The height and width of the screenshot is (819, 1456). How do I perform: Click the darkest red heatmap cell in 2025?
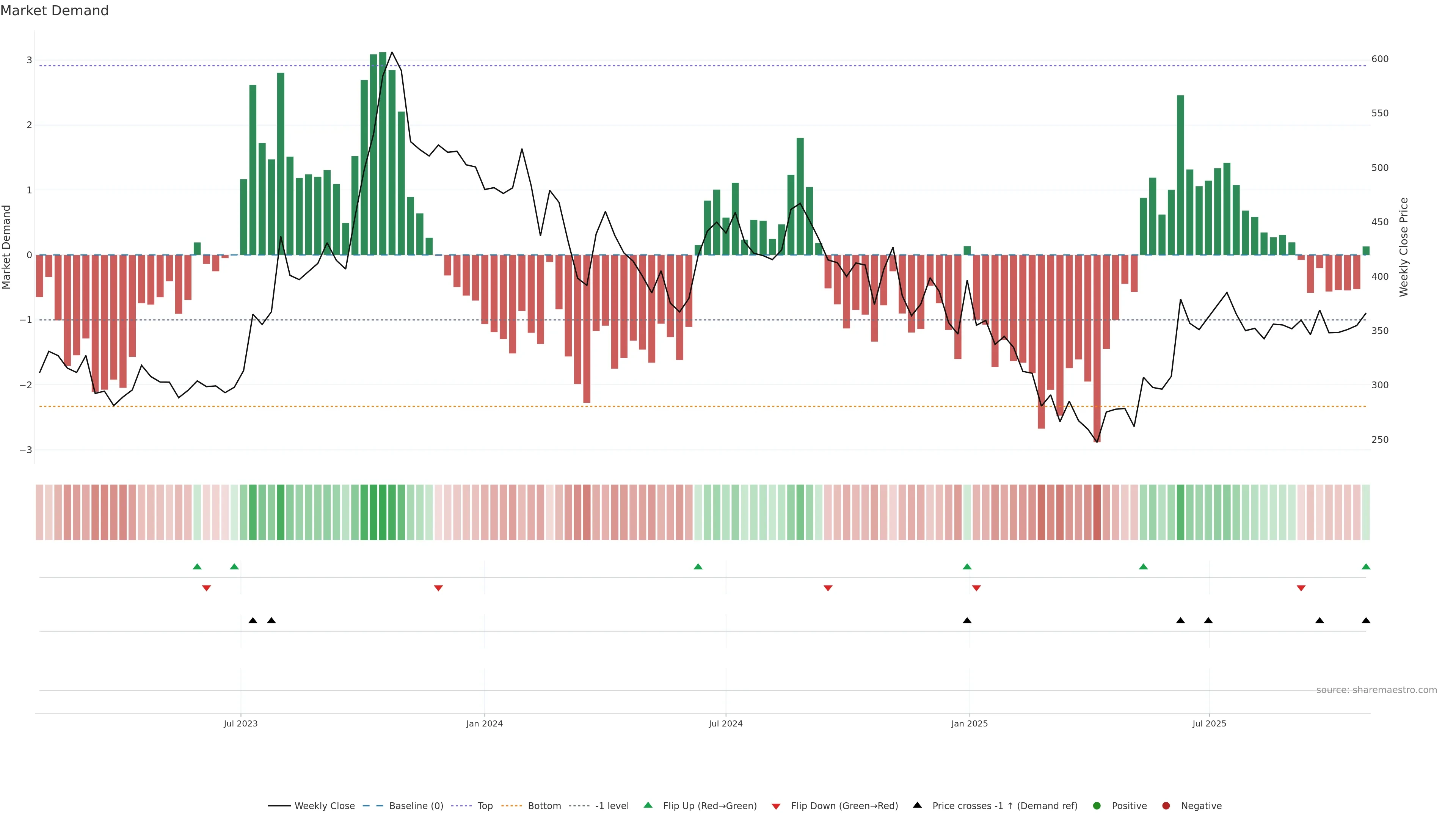[1097, 512]
